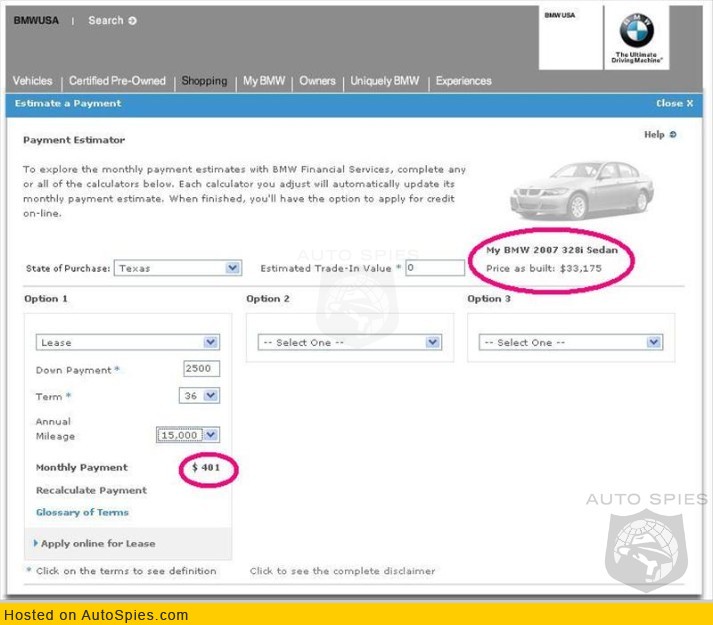The width and height of the screenshot is (713, 625).
Task: Click the Option 2 heading
Action: (x=268, y=299)
